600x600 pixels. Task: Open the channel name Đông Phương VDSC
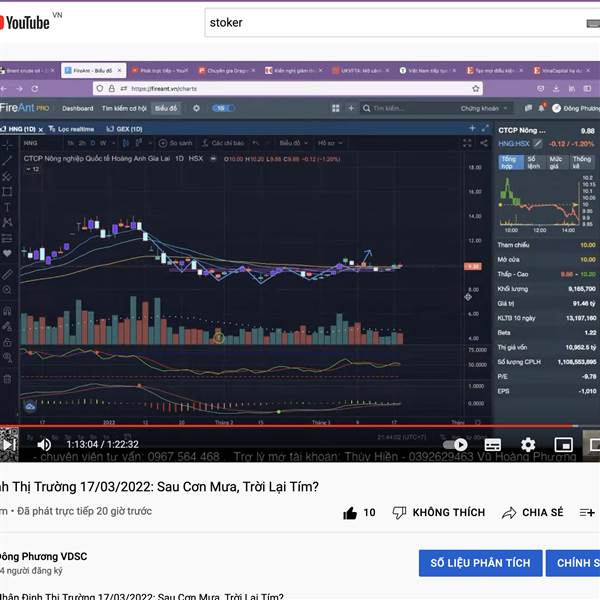click(x=44, y=556)
